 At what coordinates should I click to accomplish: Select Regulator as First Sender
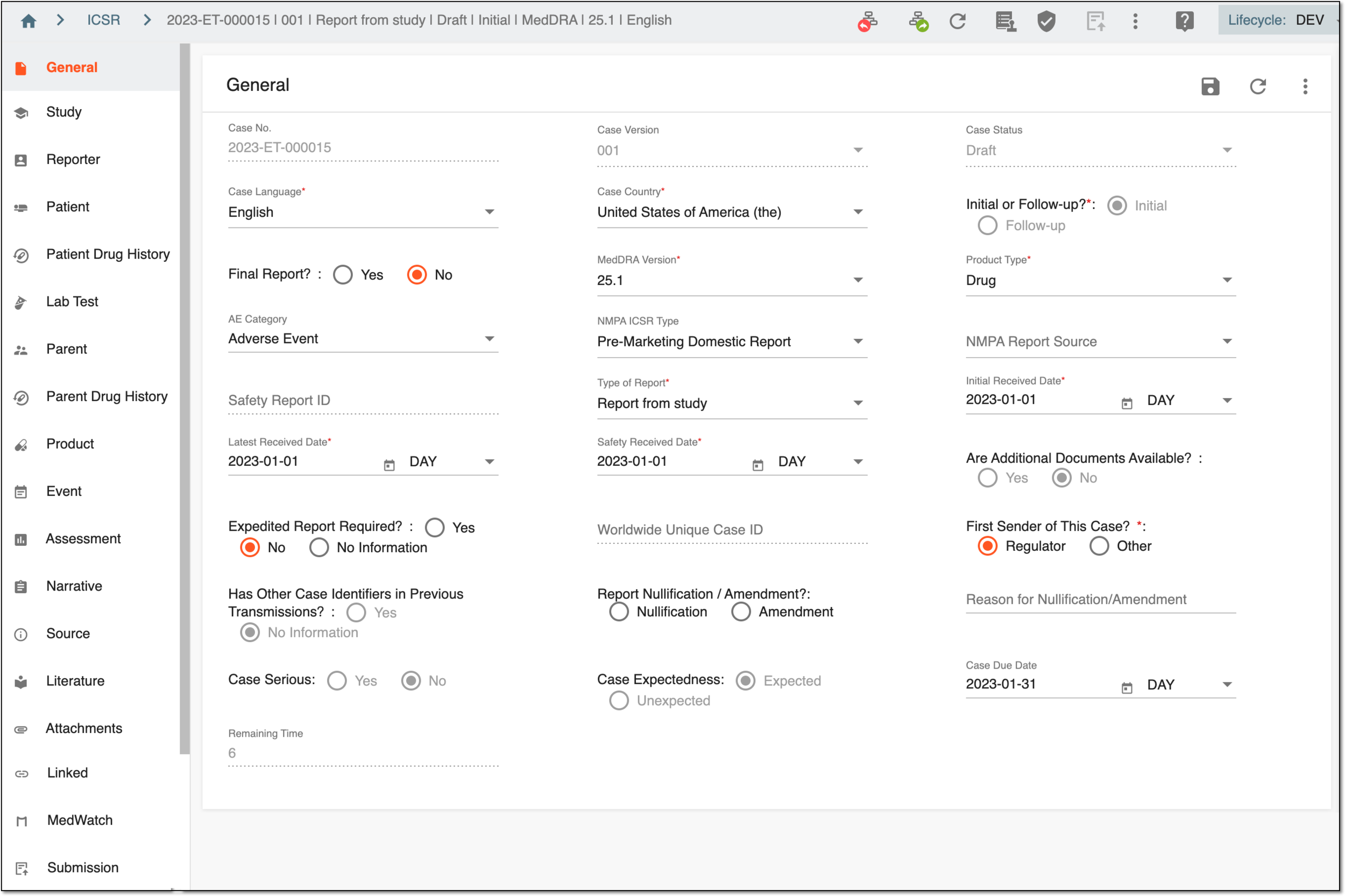pos(987,546)
